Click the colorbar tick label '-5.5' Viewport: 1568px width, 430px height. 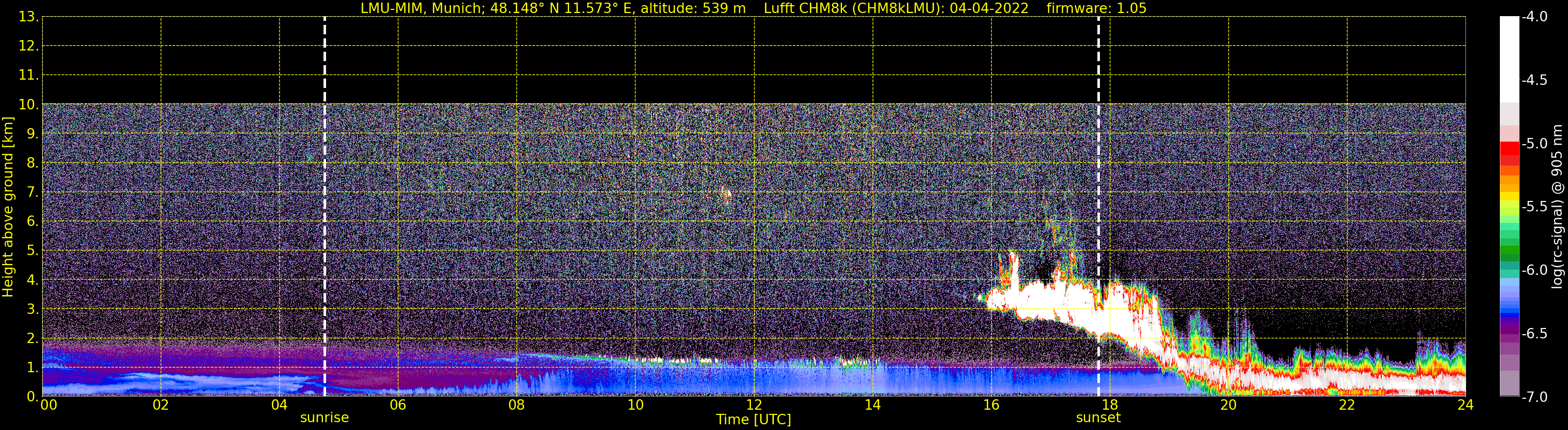coord(1534,207)
